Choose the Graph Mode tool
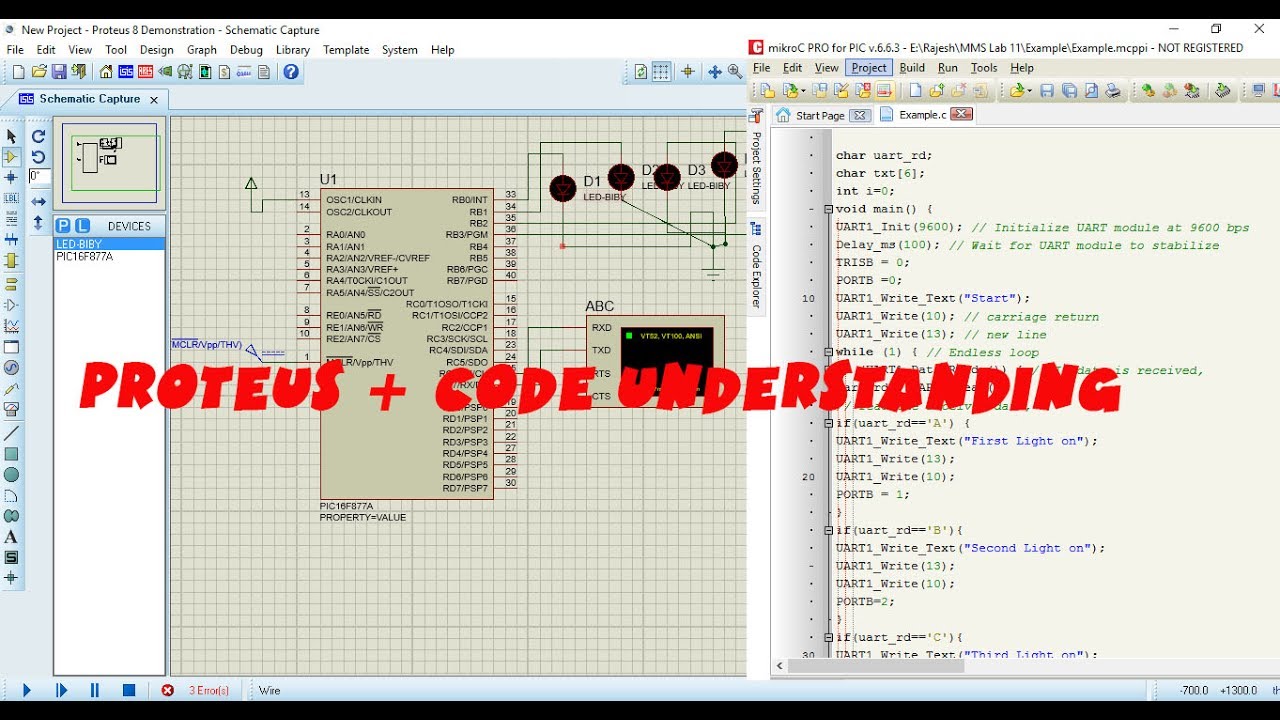This screenshot has height=720, width=1280. (11, 326)
